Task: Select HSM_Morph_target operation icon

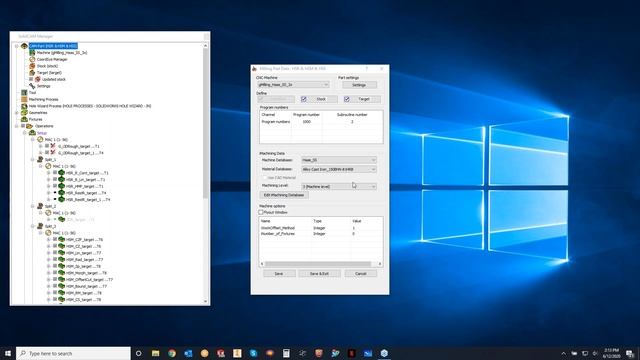Action: click(62, 273)
